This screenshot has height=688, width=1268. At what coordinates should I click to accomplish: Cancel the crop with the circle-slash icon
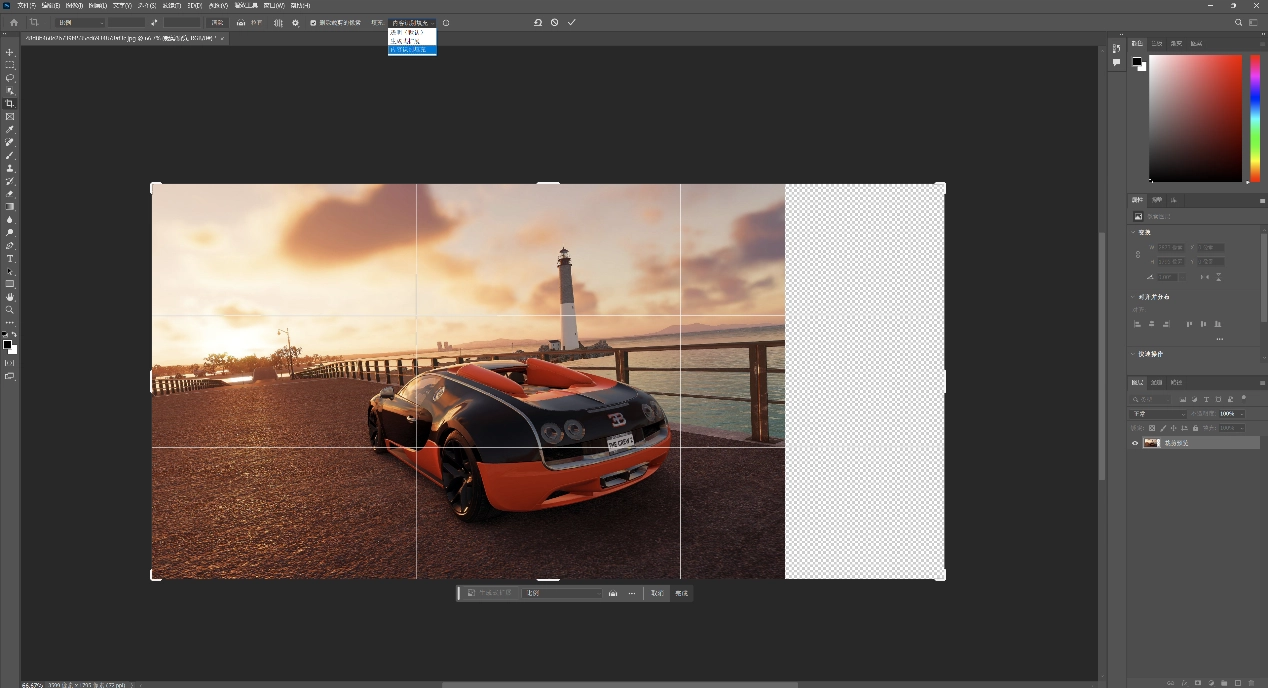(555, 22)
